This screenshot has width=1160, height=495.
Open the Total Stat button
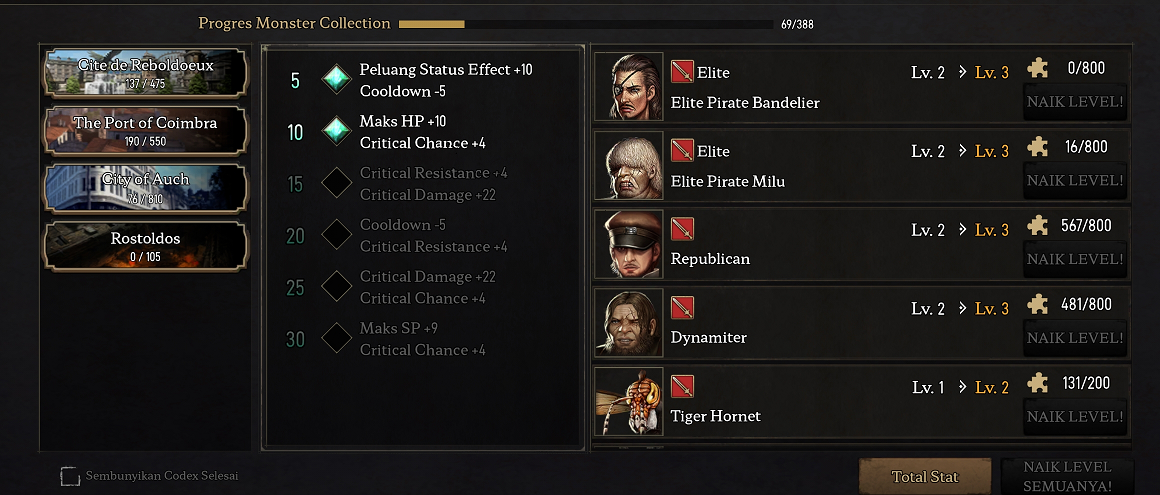tap(925, 477)
